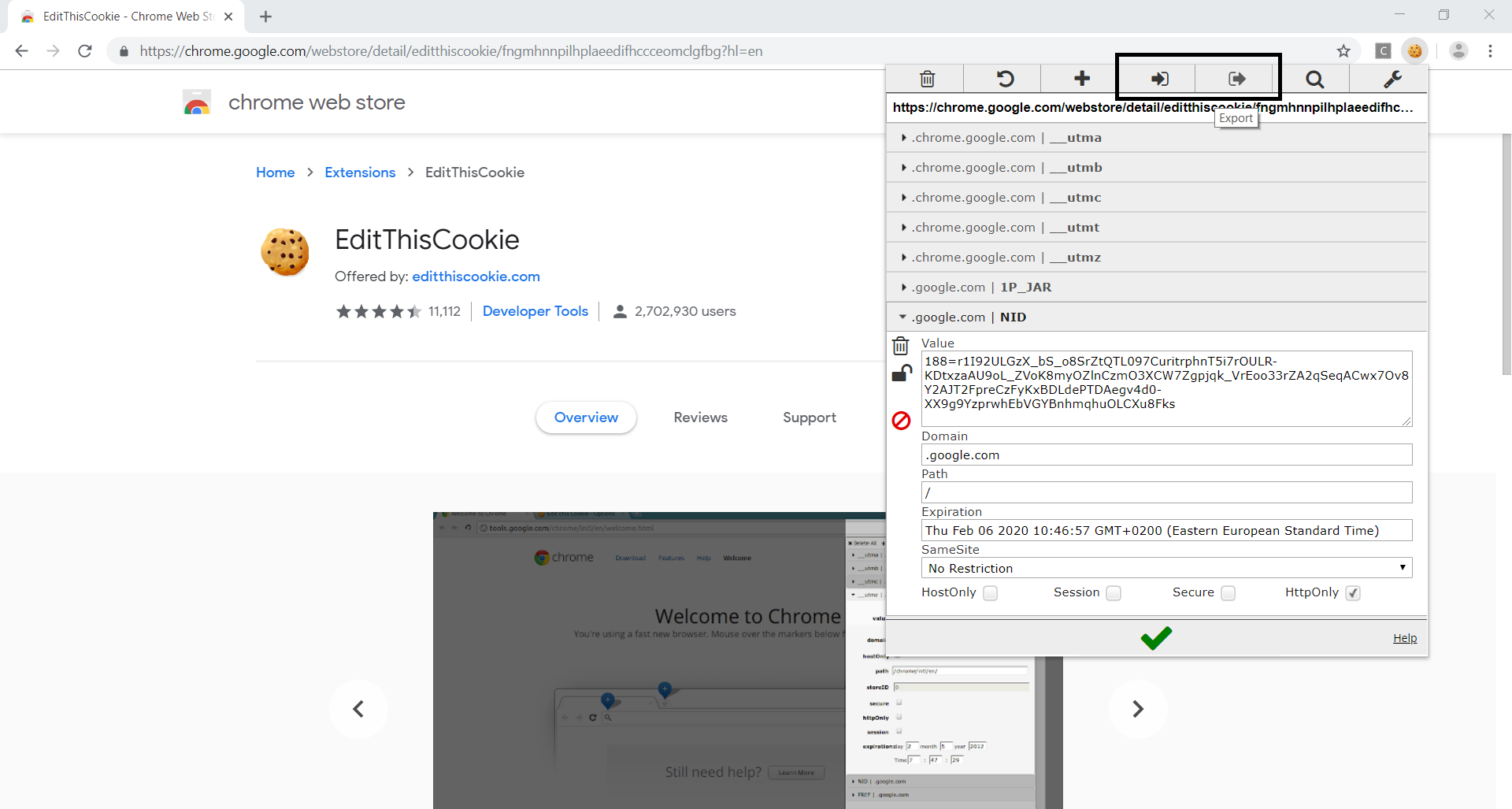1512x809 pixels.
Task: Toggle the HostOnly checkbox
Action: pos(991,593)
